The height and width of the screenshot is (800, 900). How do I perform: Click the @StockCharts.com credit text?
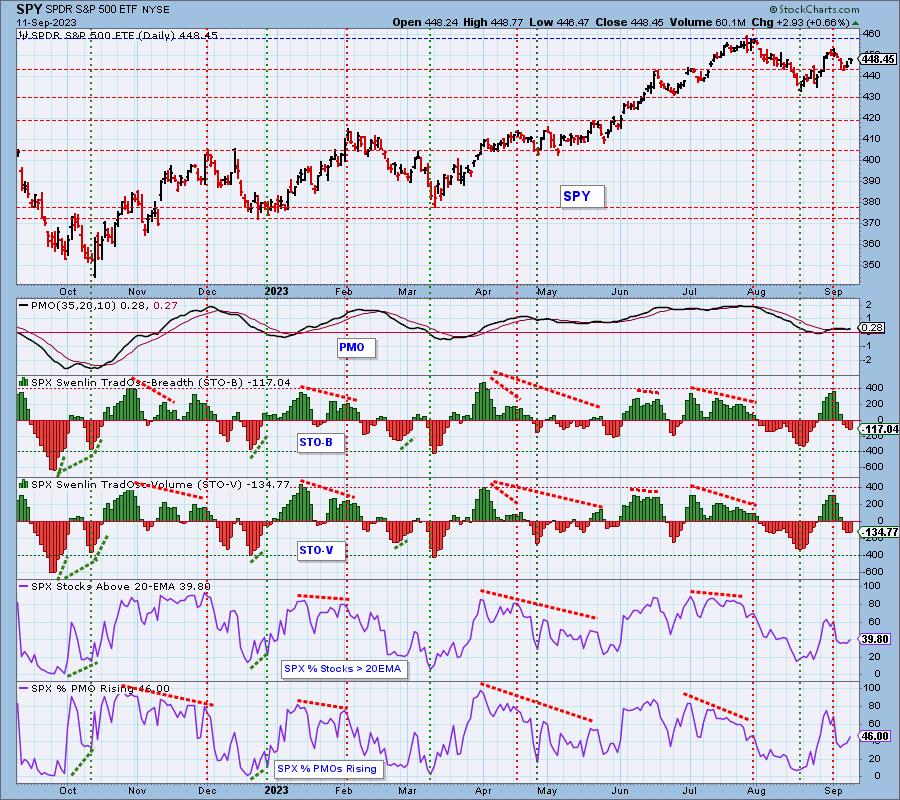click(x=814, y=9)
